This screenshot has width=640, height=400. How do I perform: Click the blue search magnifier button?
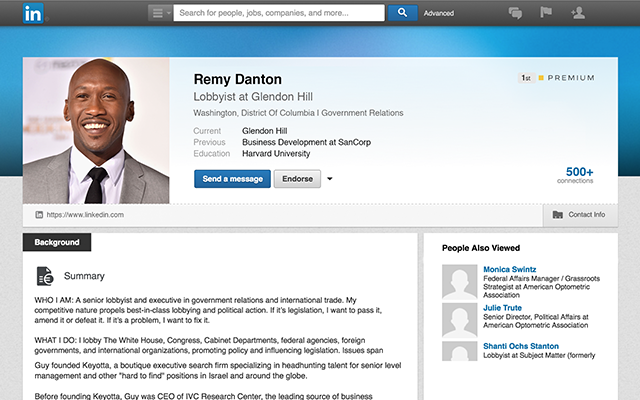402,13
